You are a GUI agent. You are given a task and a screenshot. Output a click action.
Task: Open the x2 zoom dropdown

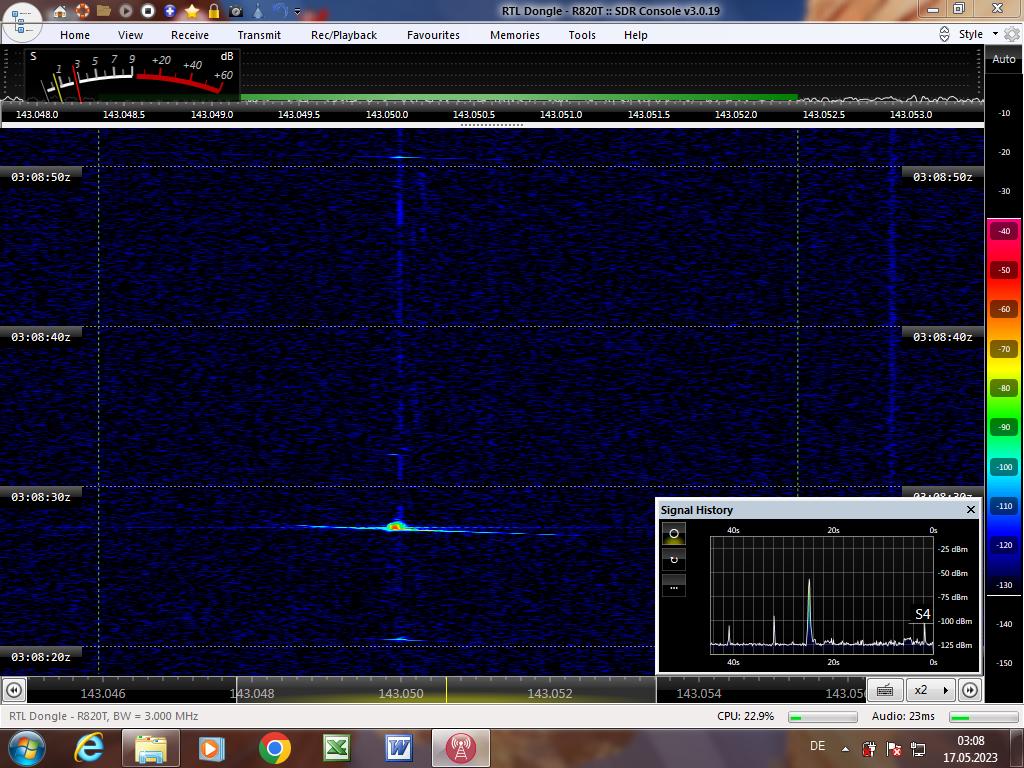pos(931,690)
